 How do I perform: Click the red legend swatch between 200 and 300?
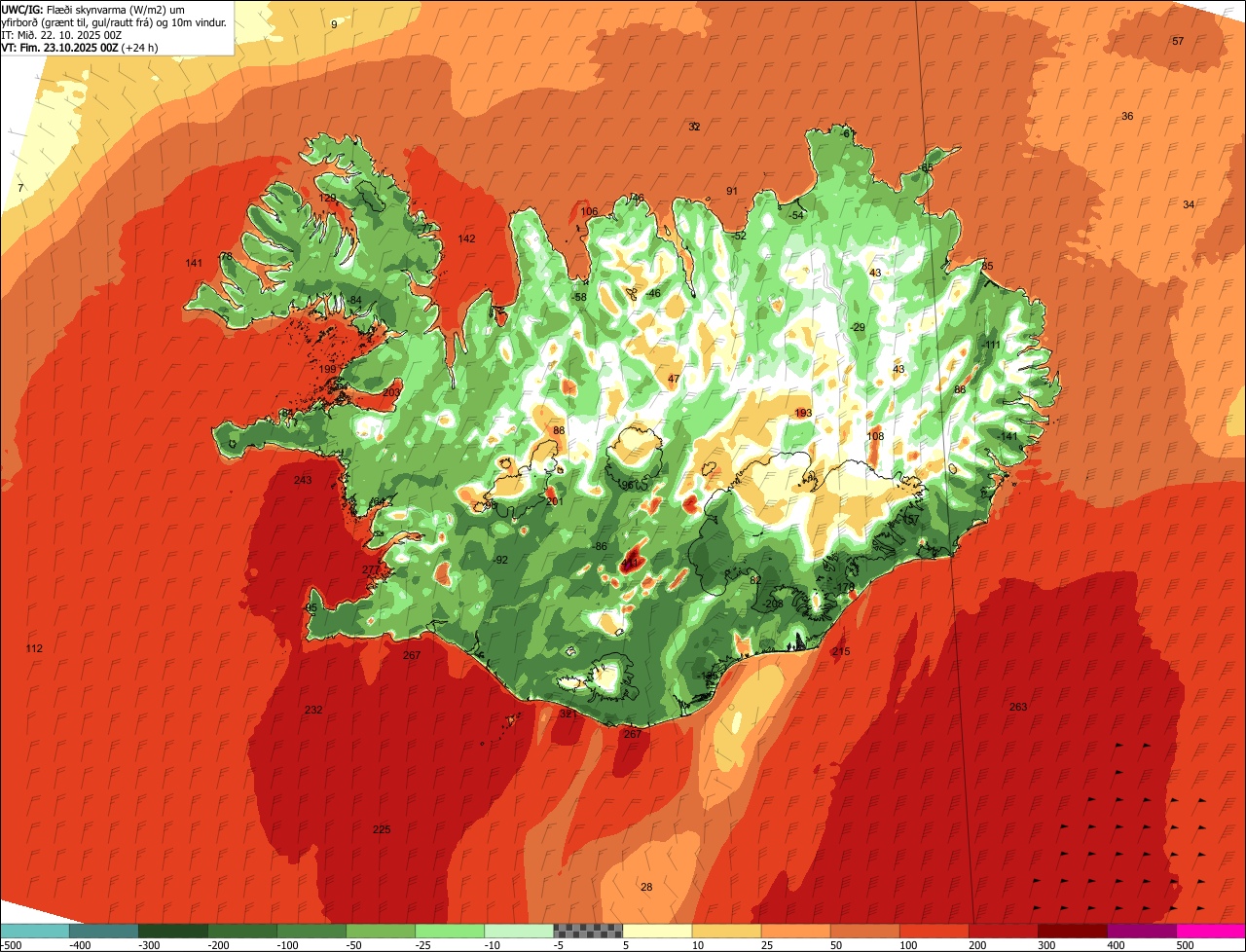(x=1004, y=931)
